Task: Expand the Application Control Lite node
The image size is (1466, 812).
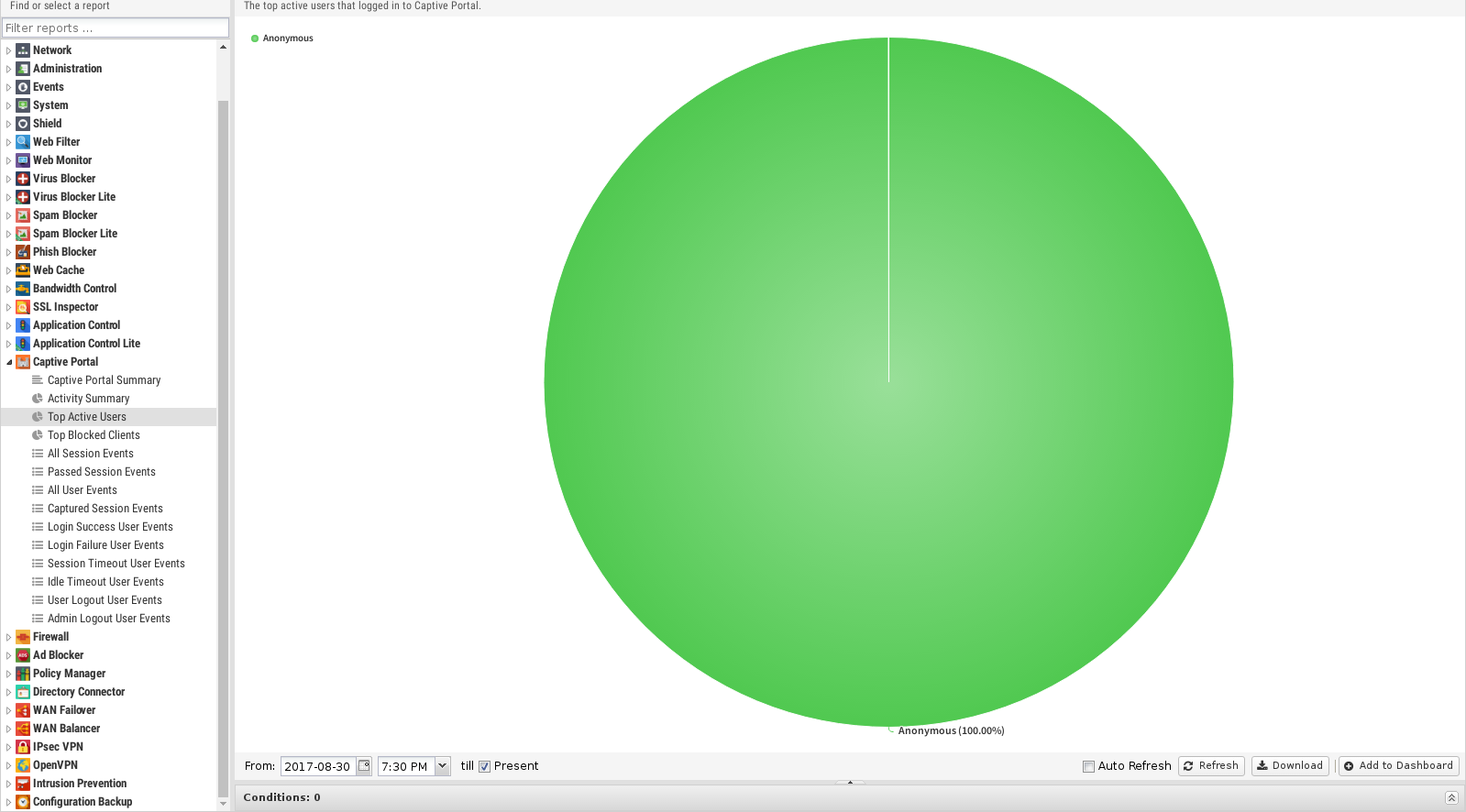Action: pyautogui.click(x=8, y=344)
